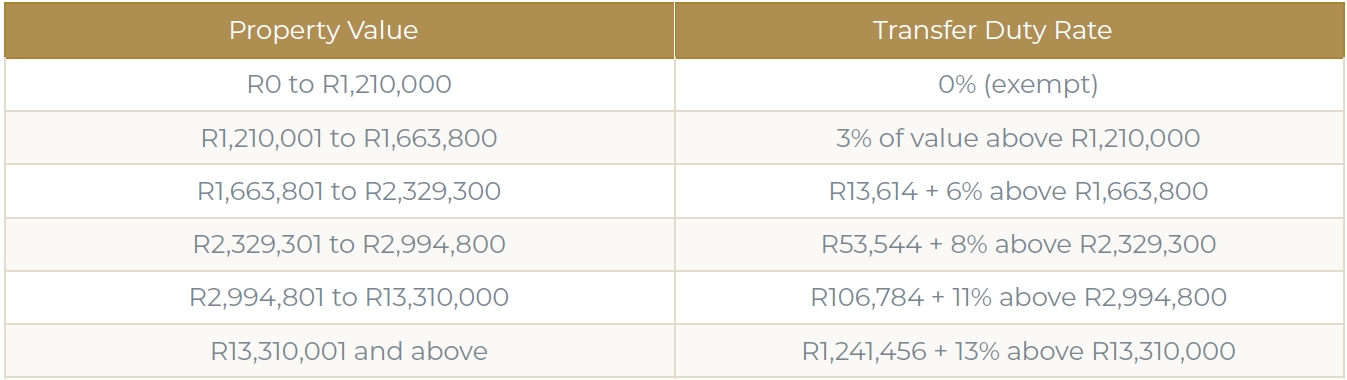This screenshot has width=1347, height=380.
Task: Select the R0 to R1,210,000 cell
Action: tap(338, 85)
